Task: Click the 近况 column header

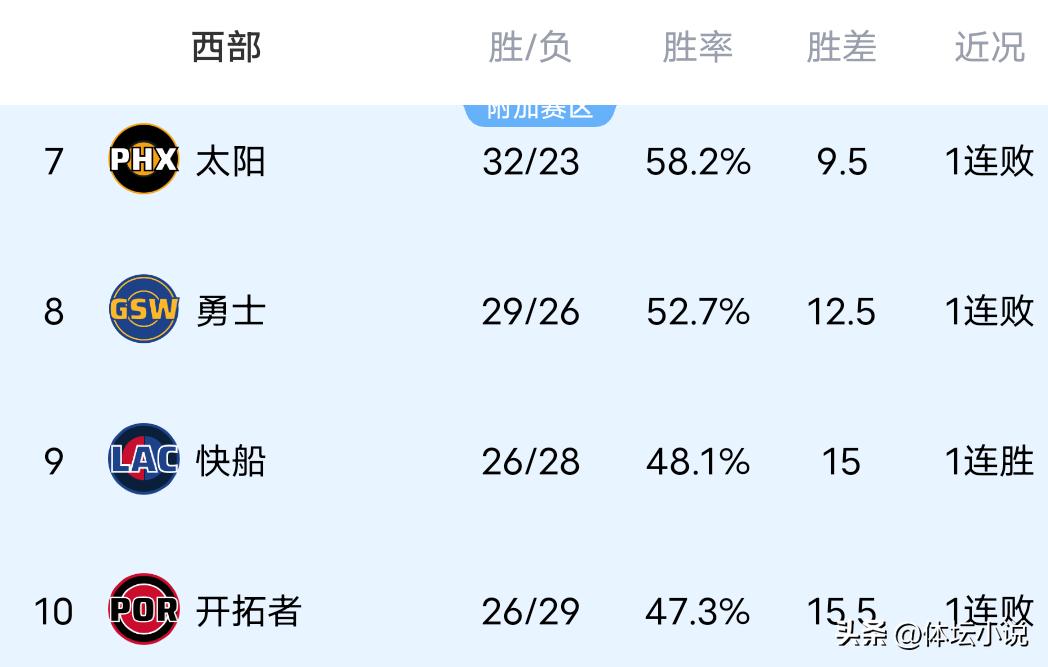Action: click(x=989, y=47)
